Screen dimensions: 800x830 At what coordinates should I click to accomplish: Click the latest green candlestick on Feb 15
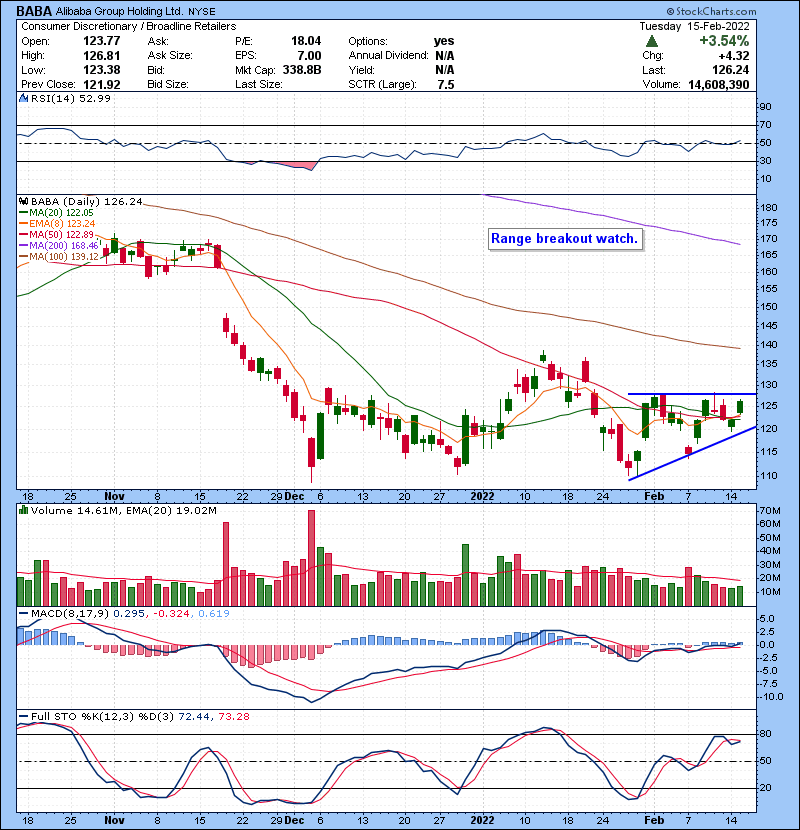point(740,407)
